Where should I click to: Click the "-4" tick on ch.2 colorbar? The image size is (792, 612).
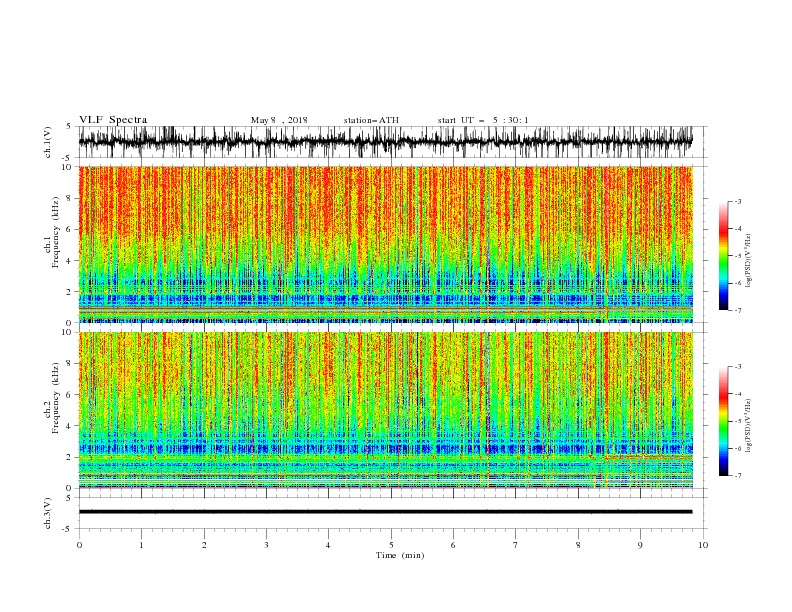737,394
